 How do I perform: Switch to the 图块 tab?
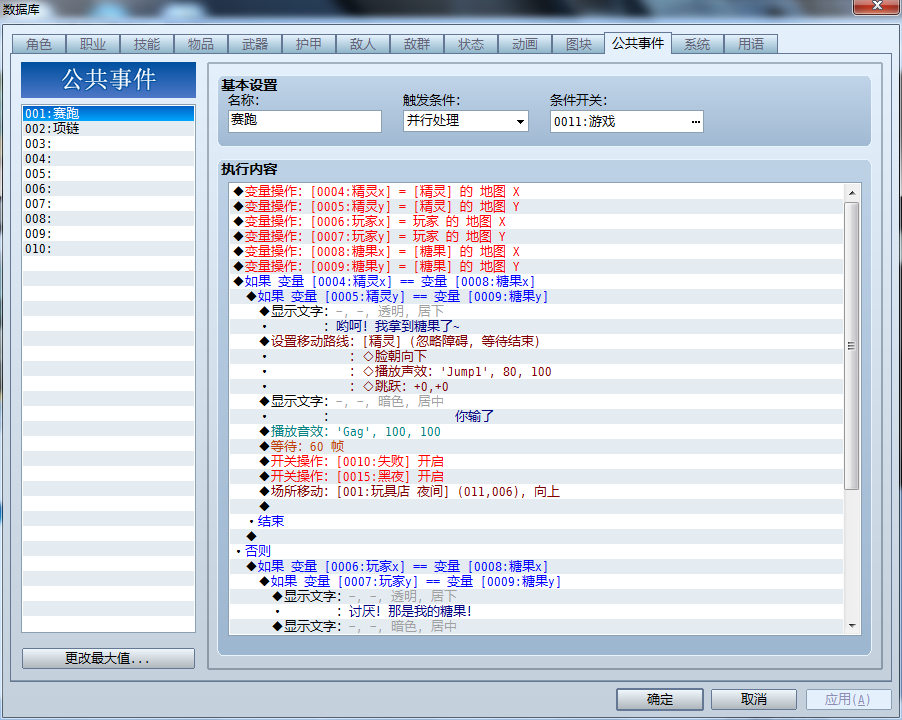[579, 44]
